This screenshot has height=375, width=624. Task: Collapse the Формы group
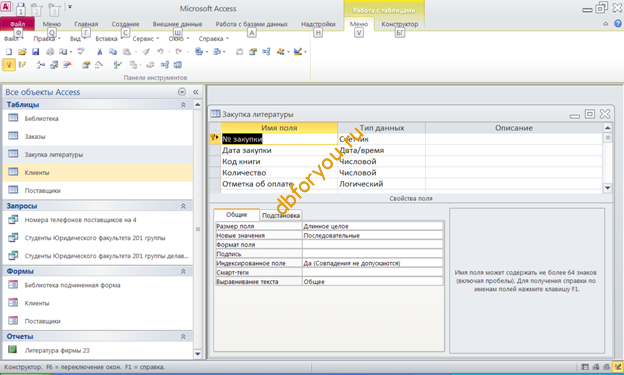[x=183, y=271]
